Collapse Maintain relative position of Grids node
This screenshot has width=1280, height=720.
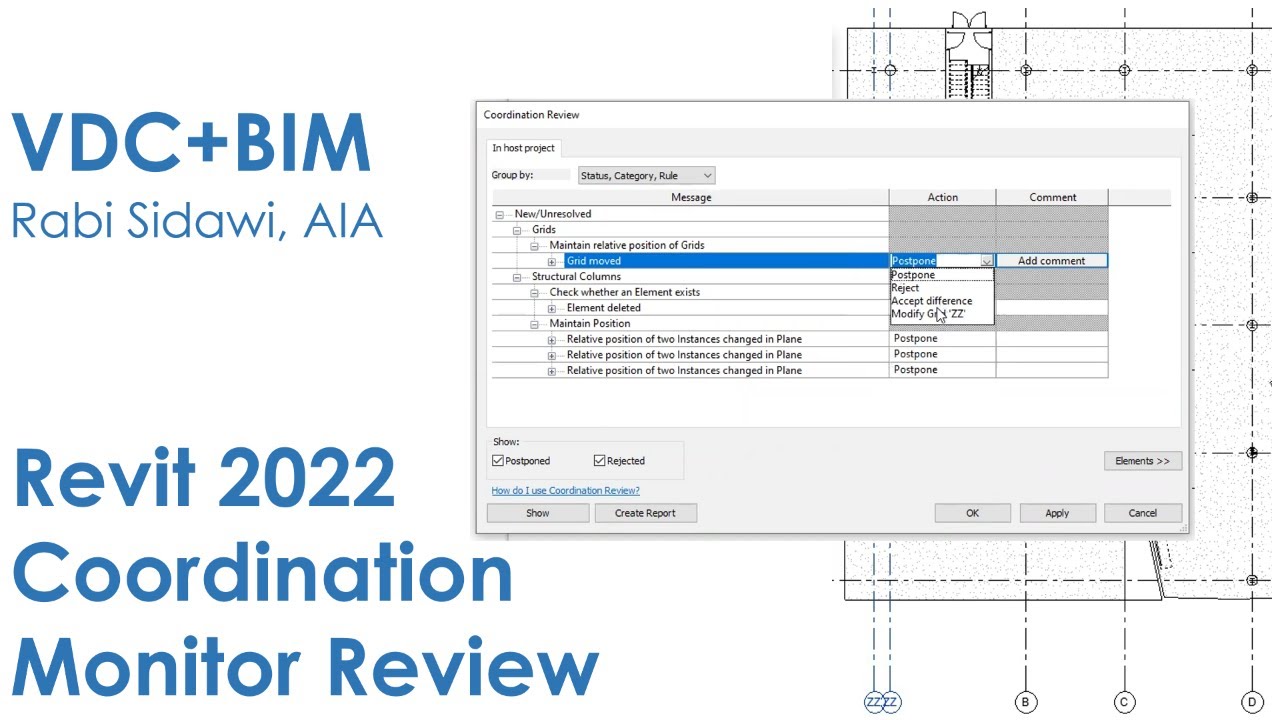[534, 245]
